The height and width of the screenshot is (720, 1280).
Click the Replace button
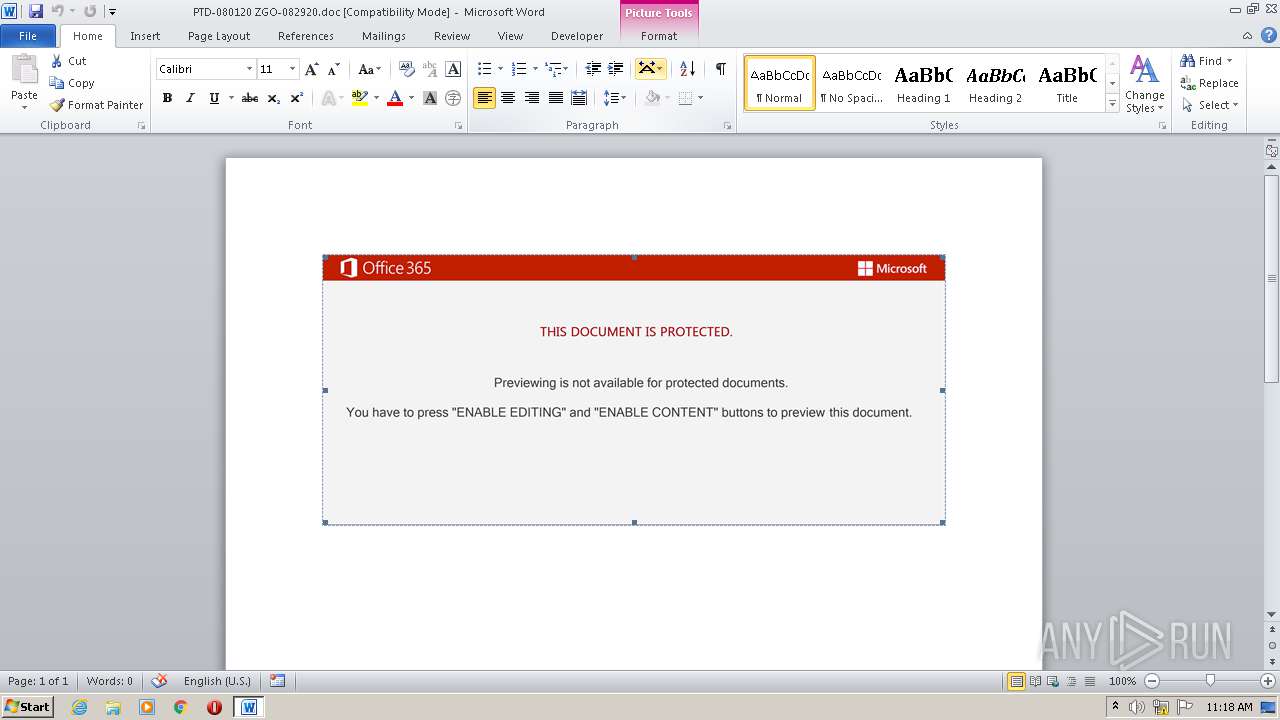click(x=1210, y=83)
